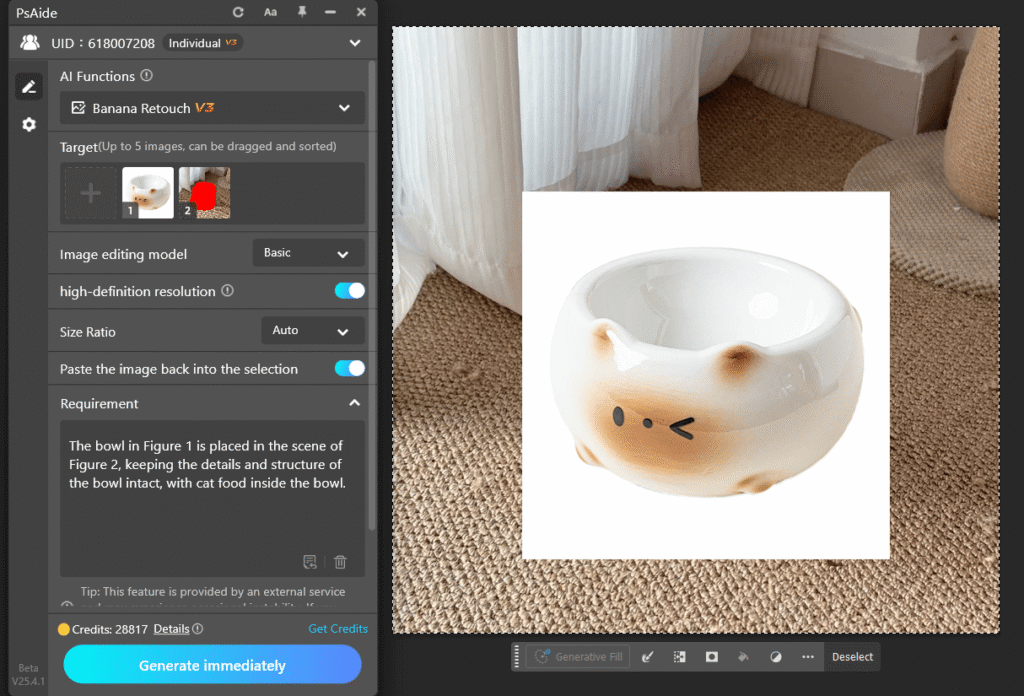Screen dimensions: 1024x696
Task: Open the adjustments icon near Generative Fill
Action: pyautogui.click(x=679, y=657)
